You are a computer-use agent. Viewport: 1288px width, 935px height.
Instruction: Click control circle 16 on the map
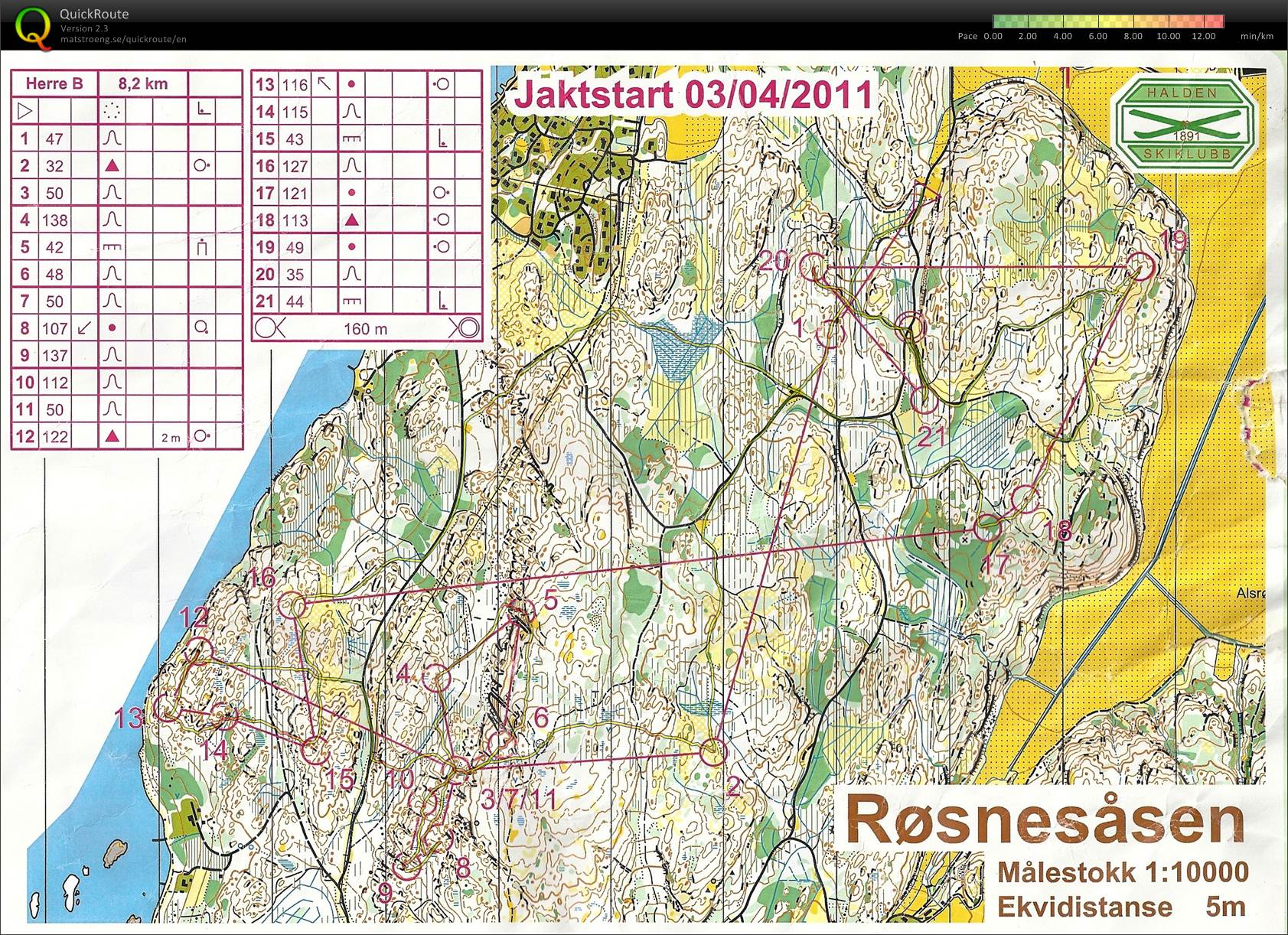292,604
